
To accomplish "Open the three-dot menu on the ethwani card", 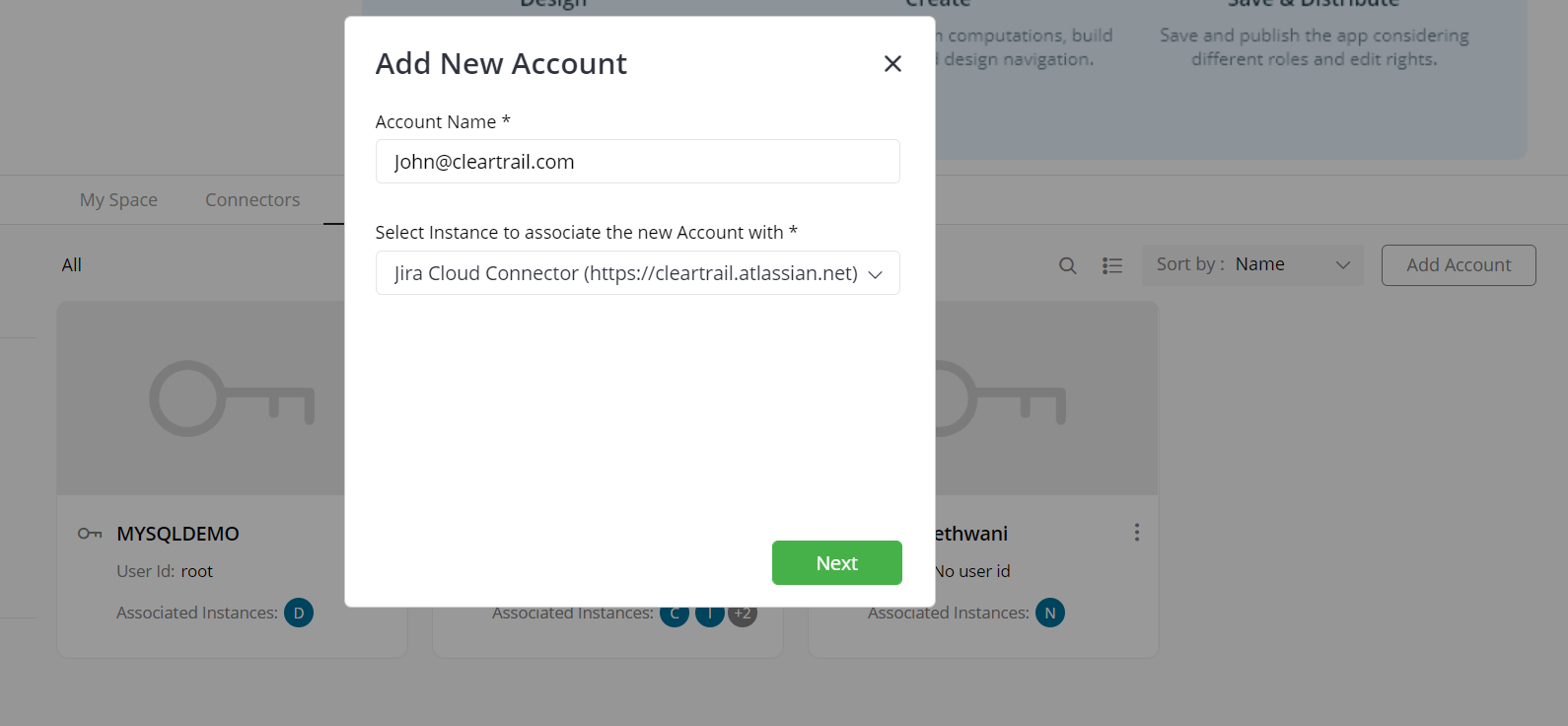I will [x=1137, y=533].
